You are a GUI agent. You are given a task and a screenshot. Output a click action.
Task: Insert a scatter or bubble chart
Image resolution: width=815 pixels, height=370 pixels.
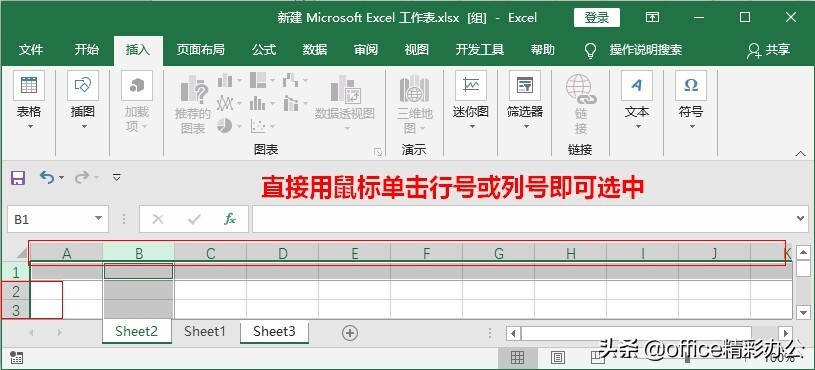[x=258, y=126]
